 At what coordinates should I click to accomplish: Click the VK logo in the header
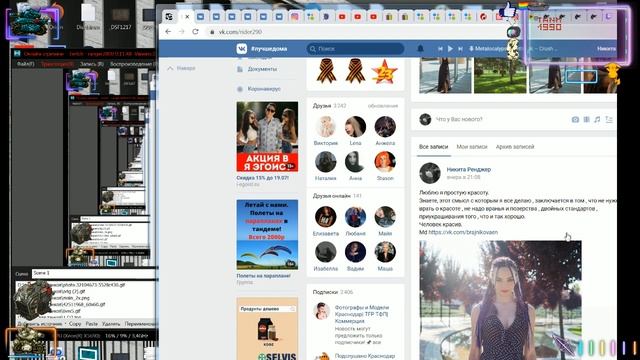pos(242,49)
